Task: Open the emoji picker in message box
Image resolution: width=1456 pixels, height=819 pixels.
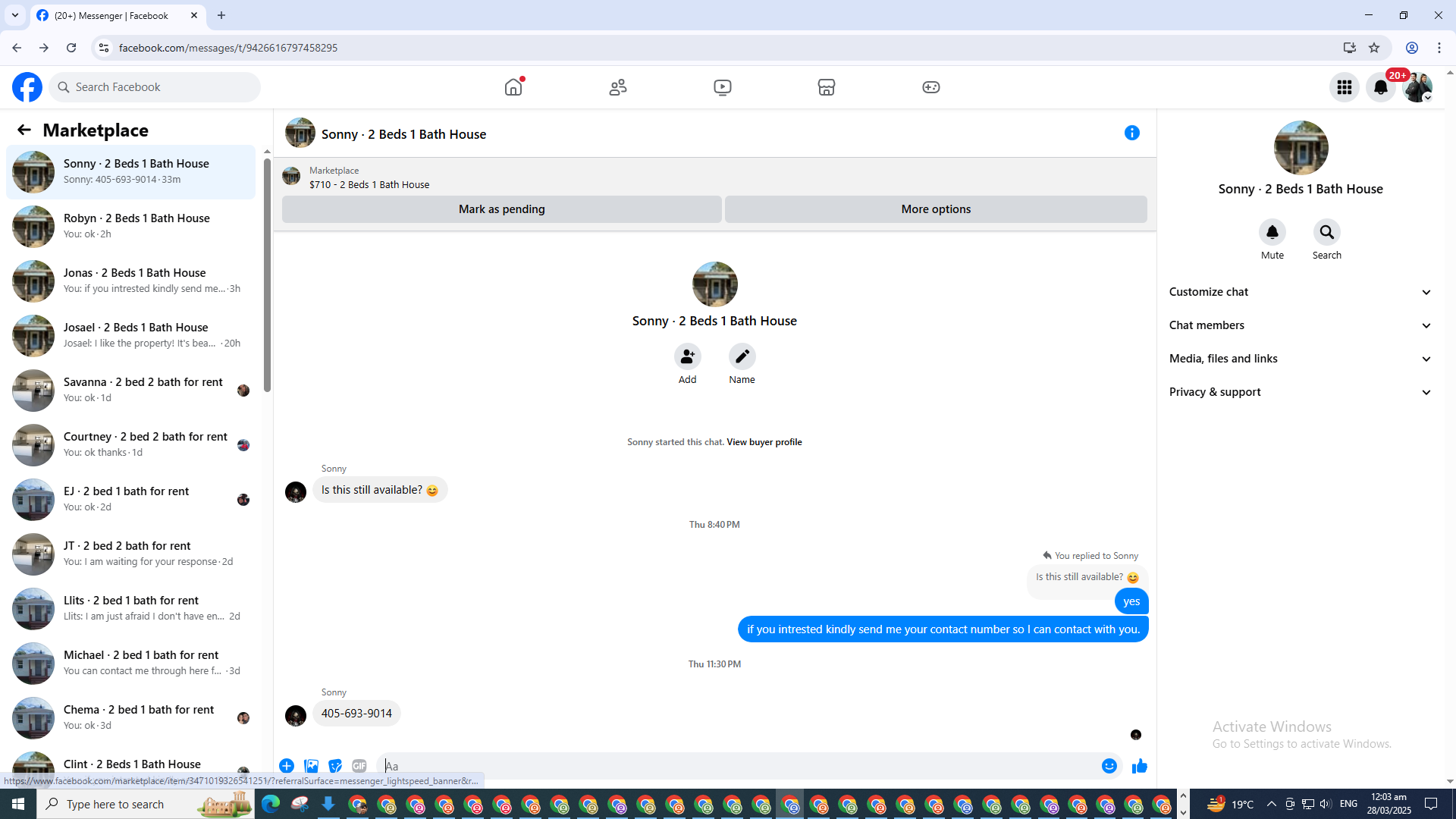Action: coord(1109,766)
